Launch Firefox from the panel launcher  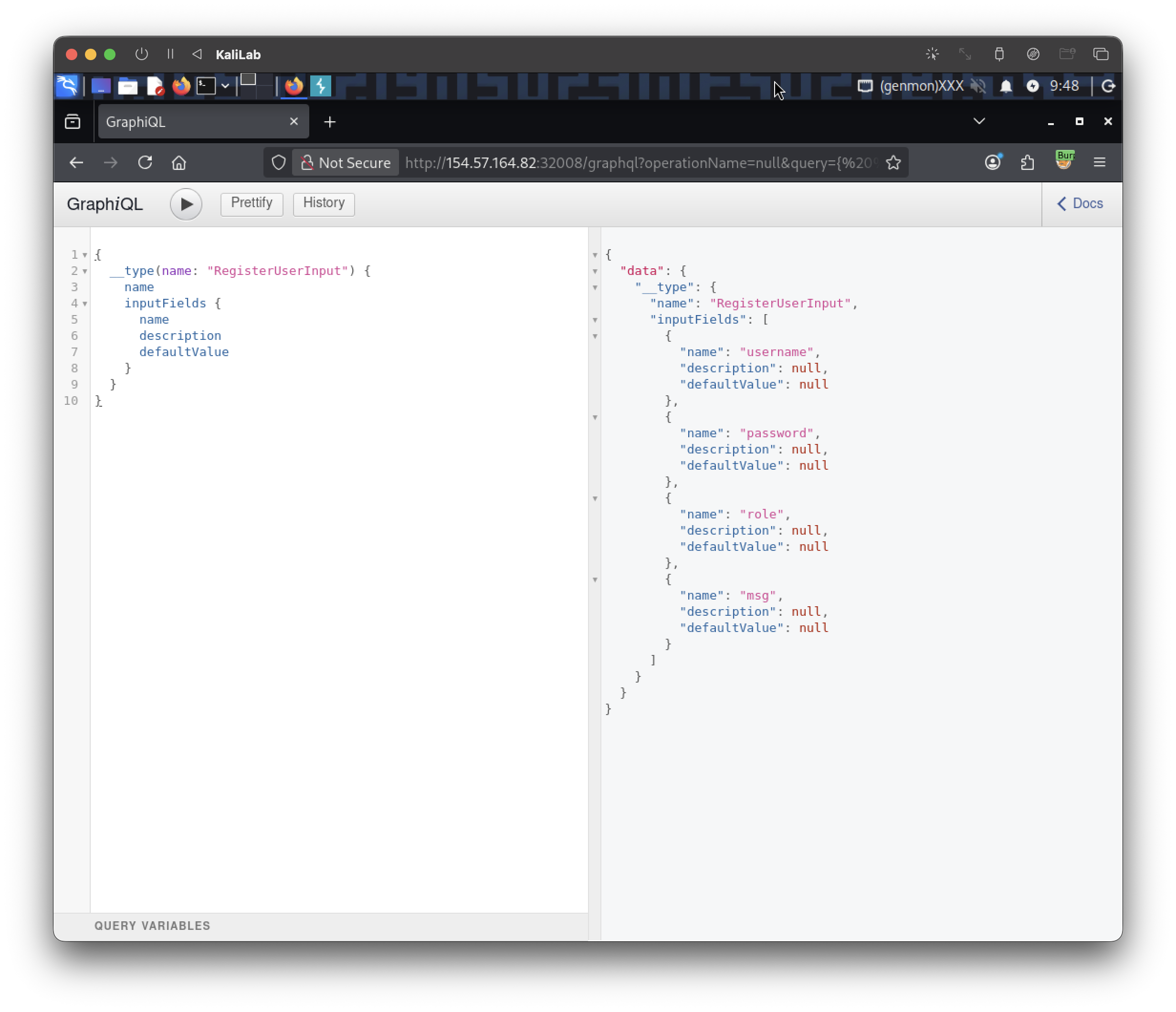182,86
